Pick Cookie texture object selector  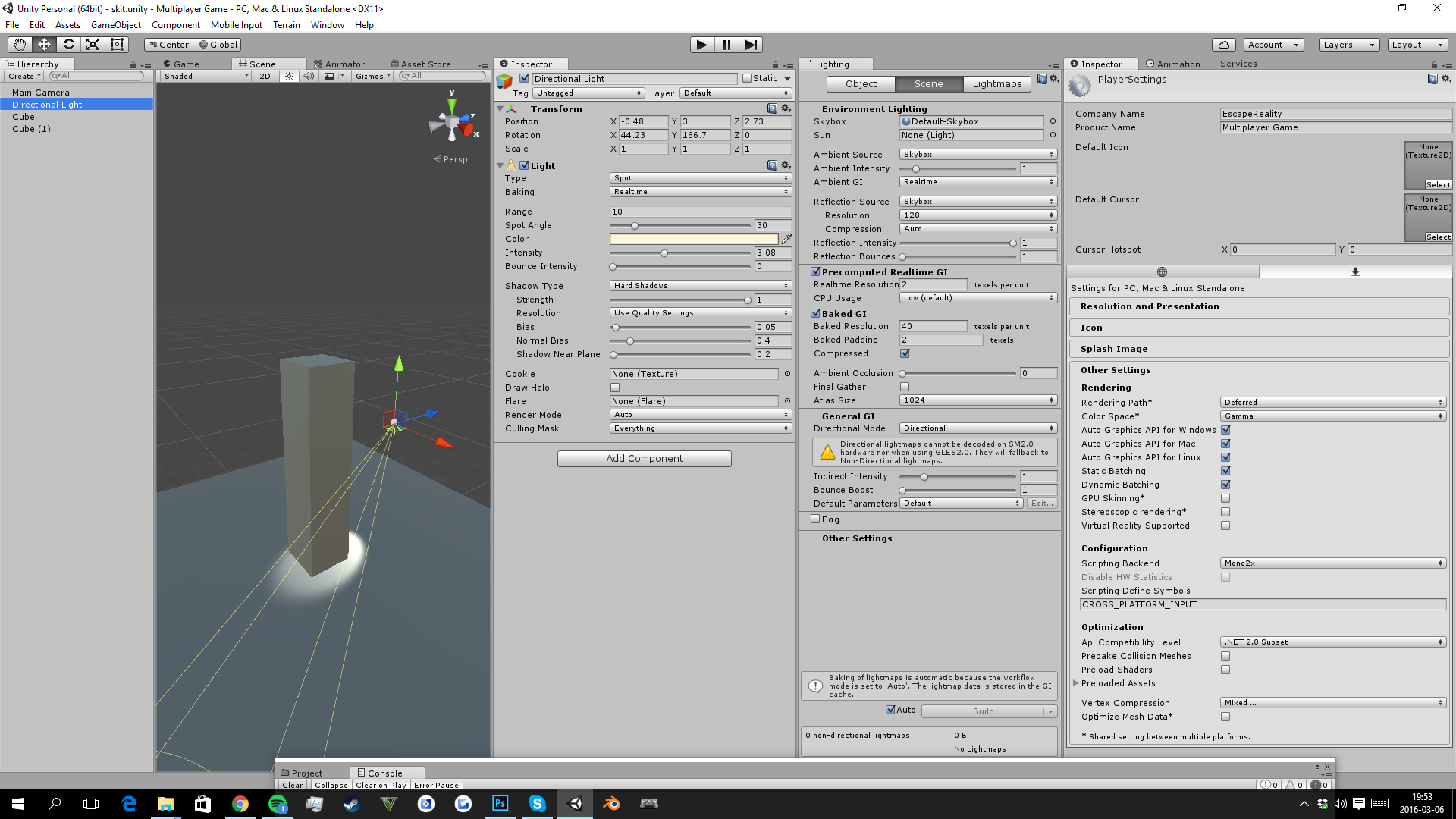tap(787, 374)
